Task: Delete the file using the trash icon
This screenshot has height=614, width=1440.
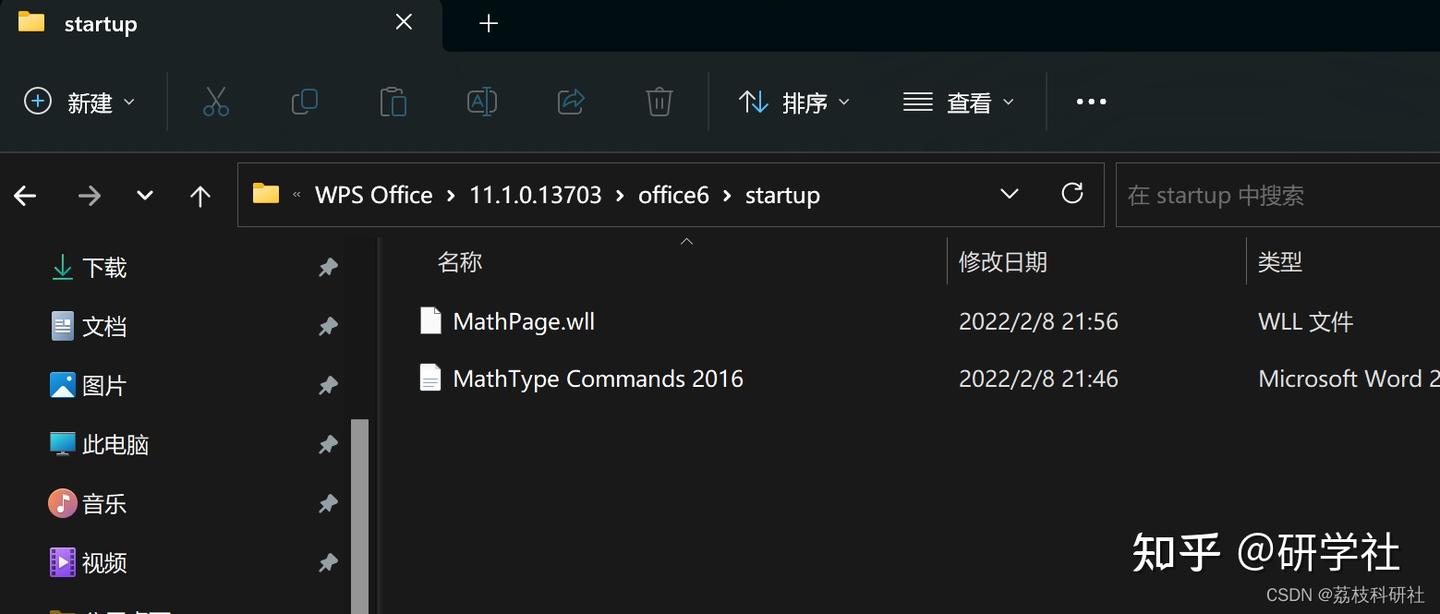Action: 658,101
